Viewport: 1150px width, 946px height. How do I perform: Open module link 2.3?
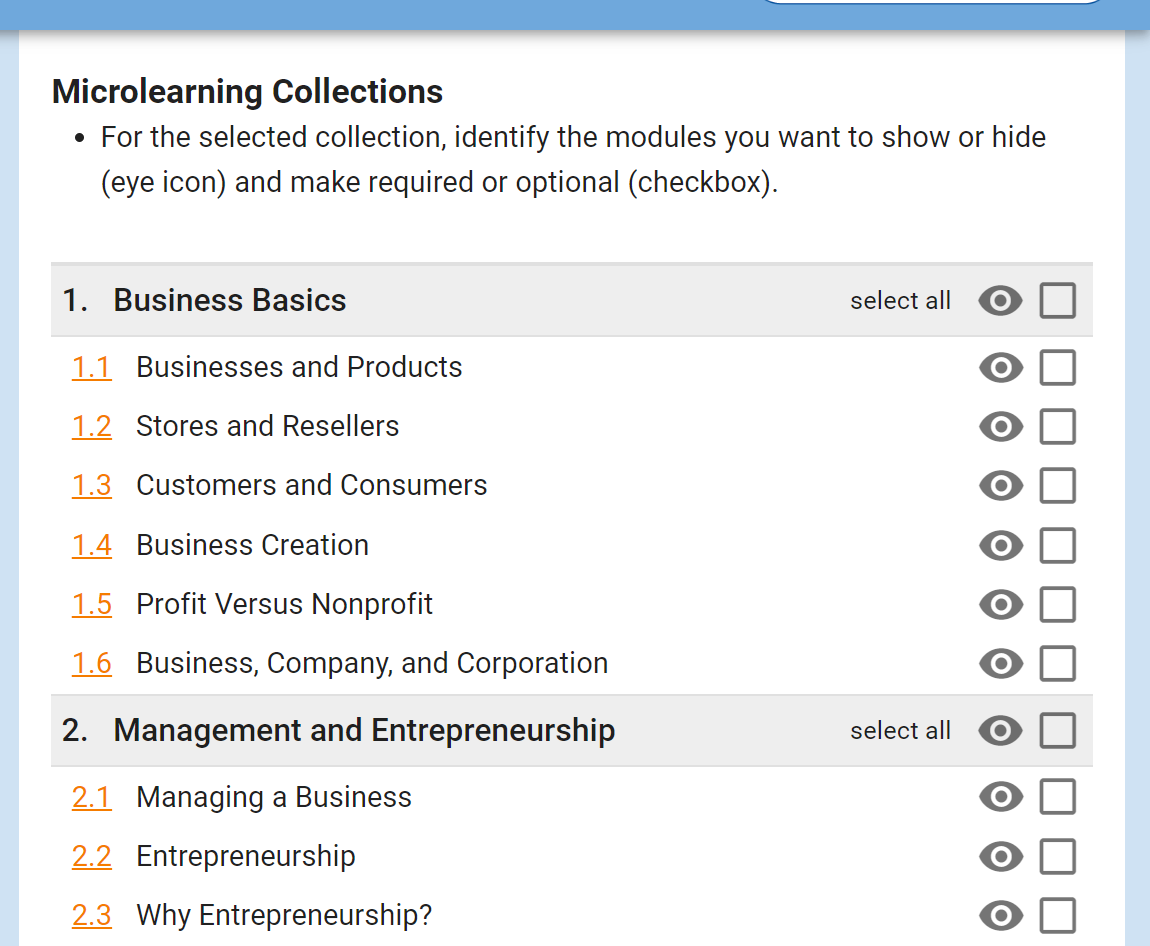coord(92,915)
